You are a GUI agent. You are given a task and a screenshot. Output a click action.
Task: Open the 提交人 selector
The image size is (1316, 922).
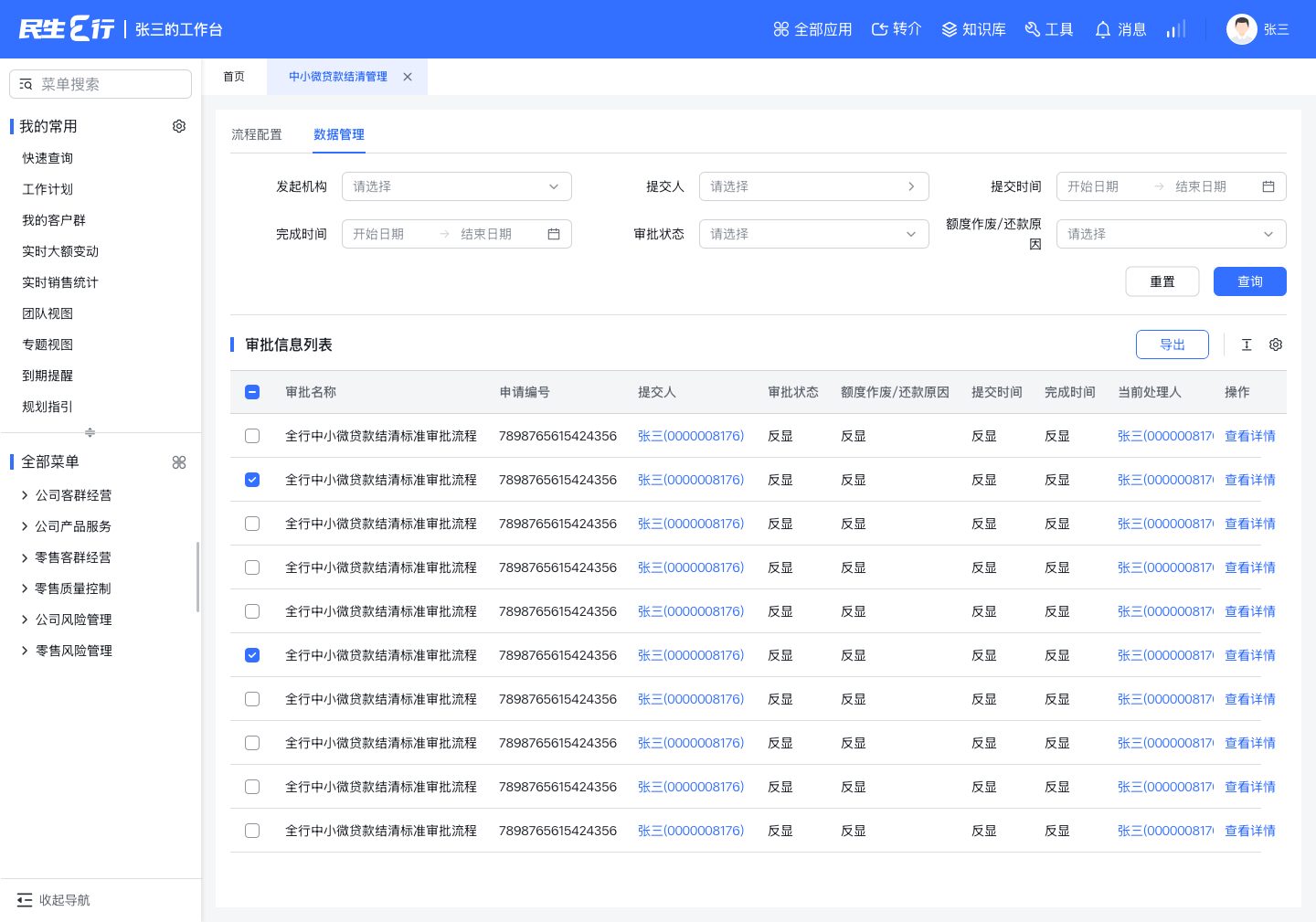pos(814,186)
